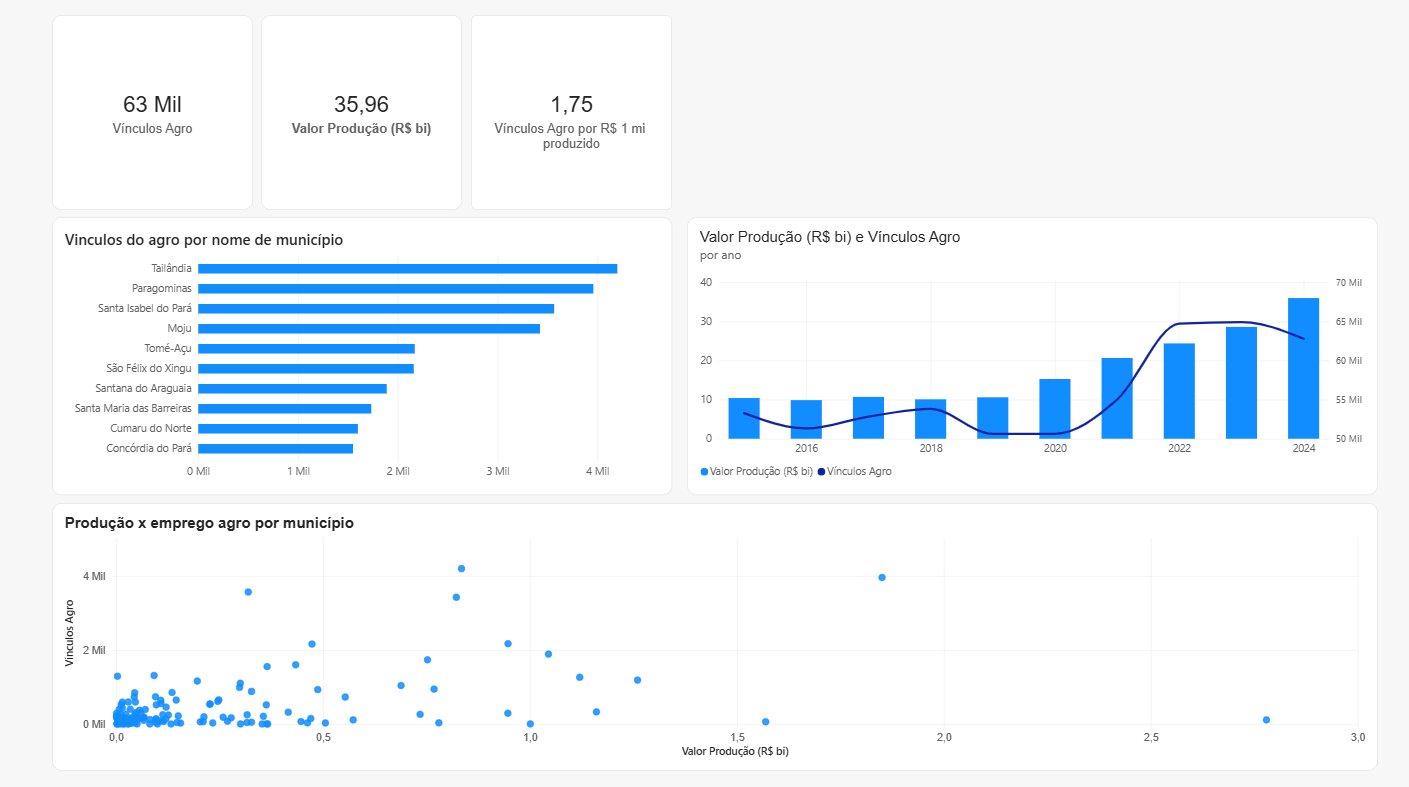The image size is (1409, 787).
Task: Select the Cumaru do Norte bar
Action: coord(278,428)
